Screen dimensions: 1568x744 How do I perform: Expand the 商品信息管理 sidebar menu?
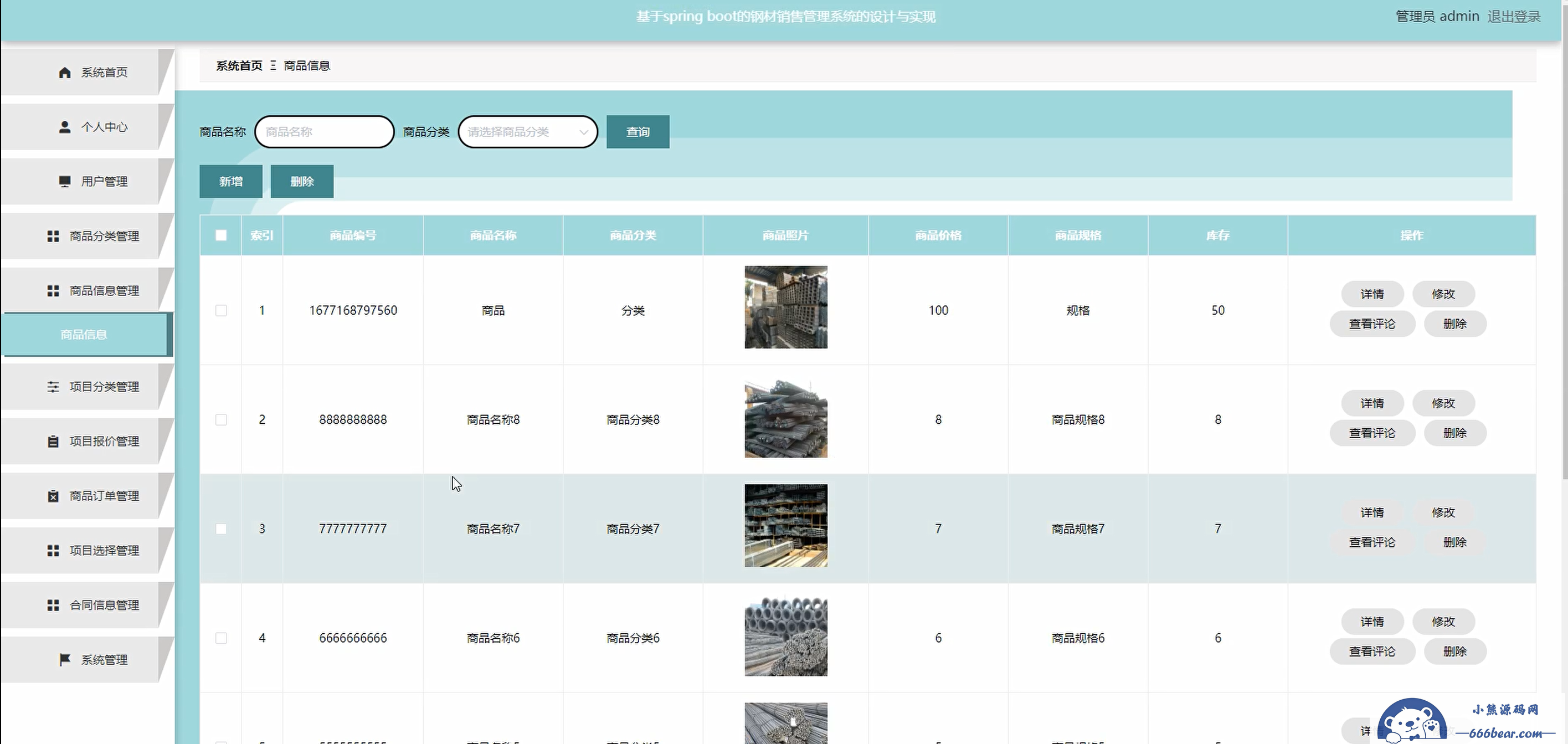click(x=104, y=291)
